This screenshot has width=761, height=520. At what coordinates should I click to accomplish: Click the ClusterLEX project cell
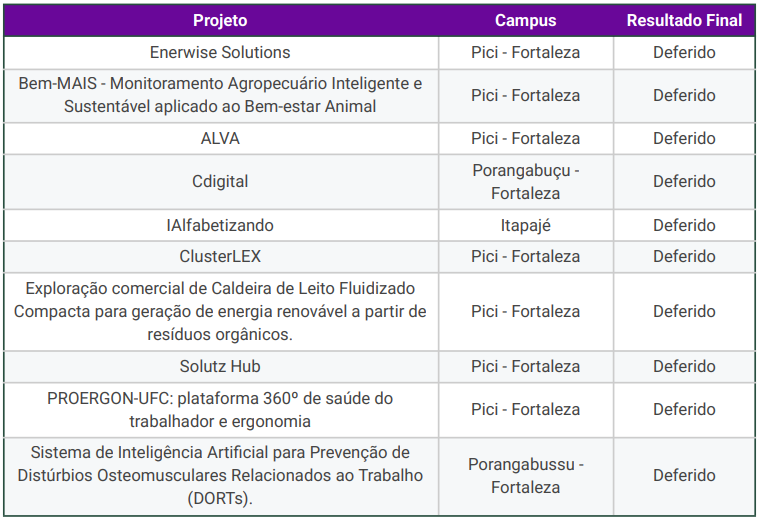(x=220, y=256)
